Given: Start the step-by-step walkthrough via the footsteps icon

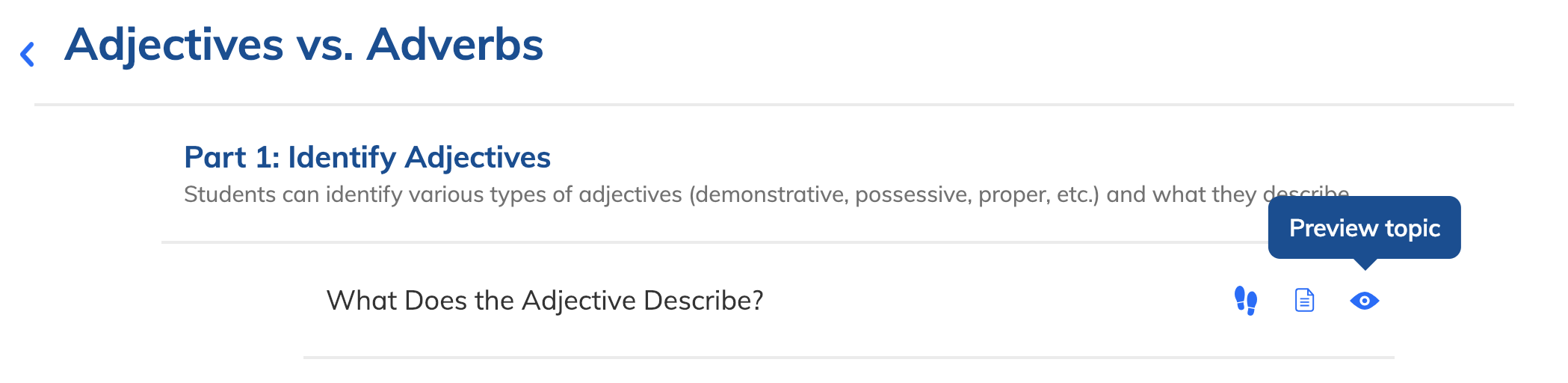Looking at the screenshot, I should [1245, 301].
